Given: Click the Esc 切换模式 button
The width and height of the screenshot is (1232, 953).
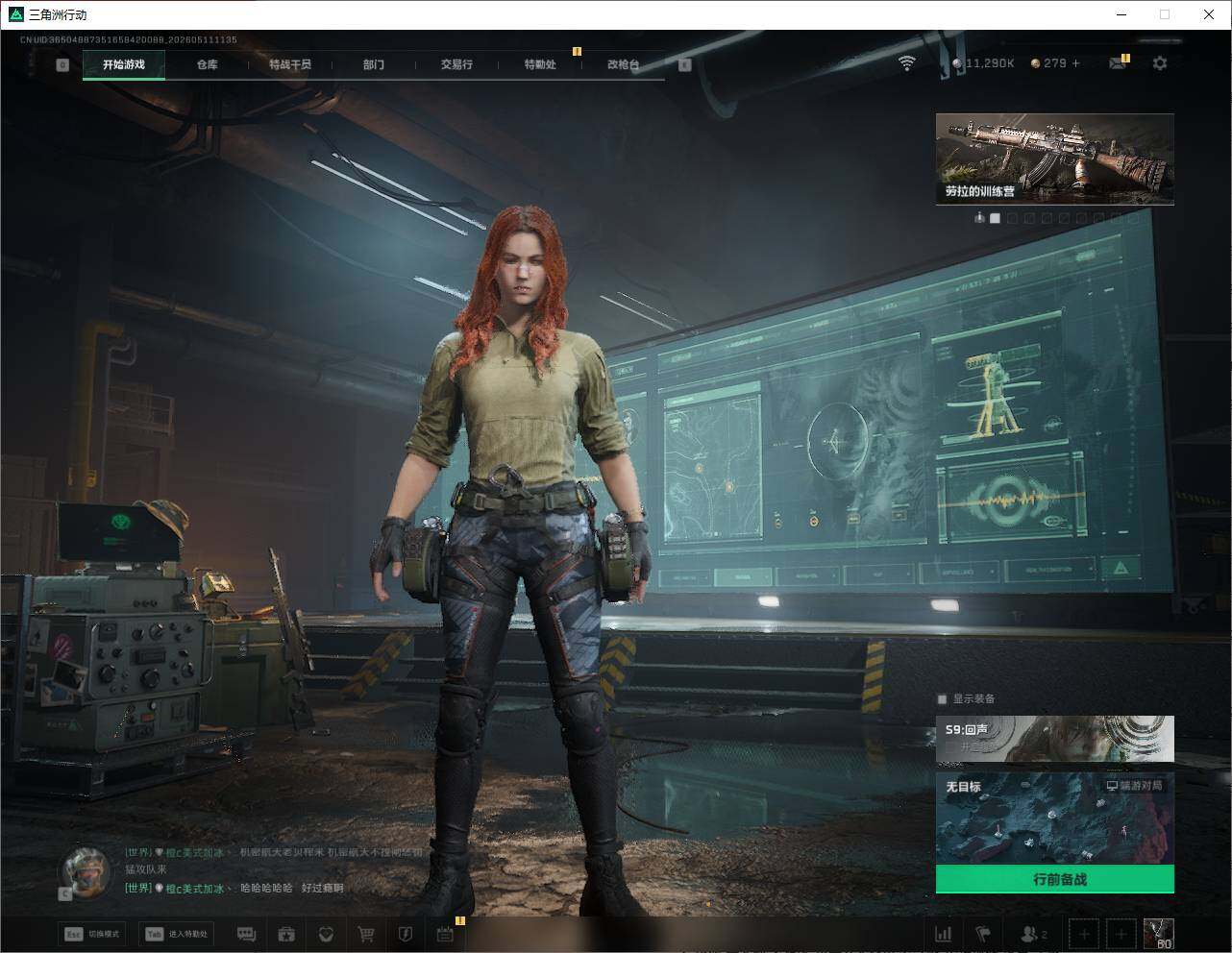Looking at the screenshot, I should pos(93,934).
